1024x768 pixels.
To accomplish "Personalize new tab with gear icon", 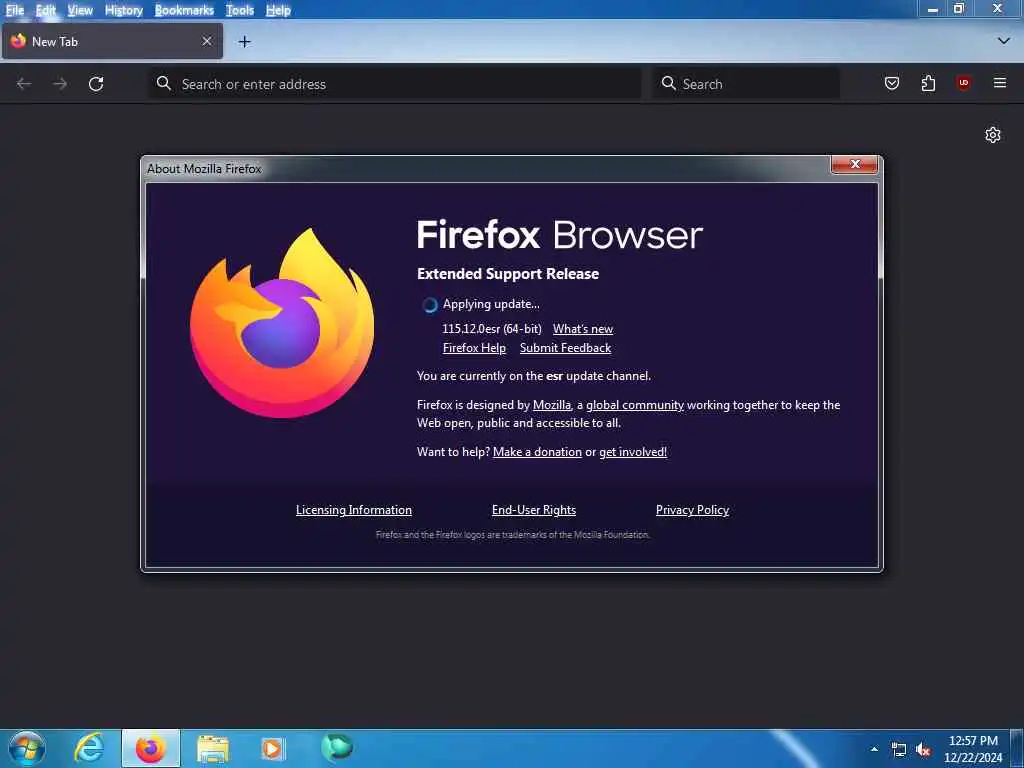I will [x=993, y=135].
